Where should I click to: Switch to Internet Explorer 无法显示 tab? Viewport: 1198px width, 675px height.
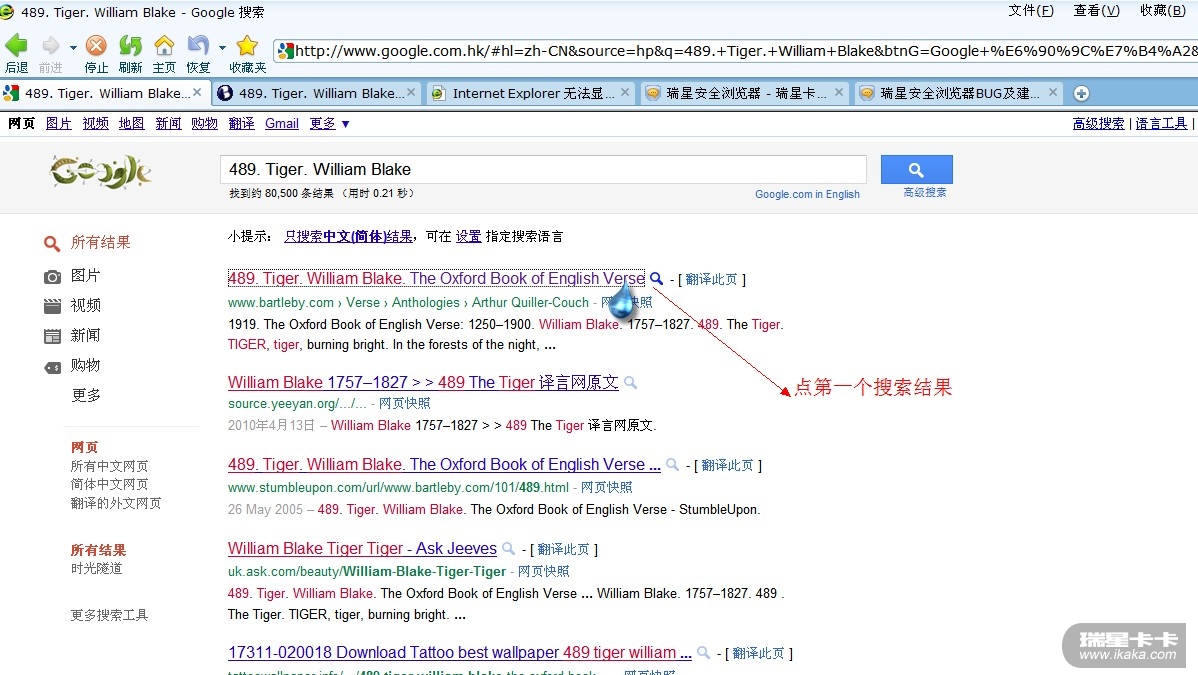530,93
